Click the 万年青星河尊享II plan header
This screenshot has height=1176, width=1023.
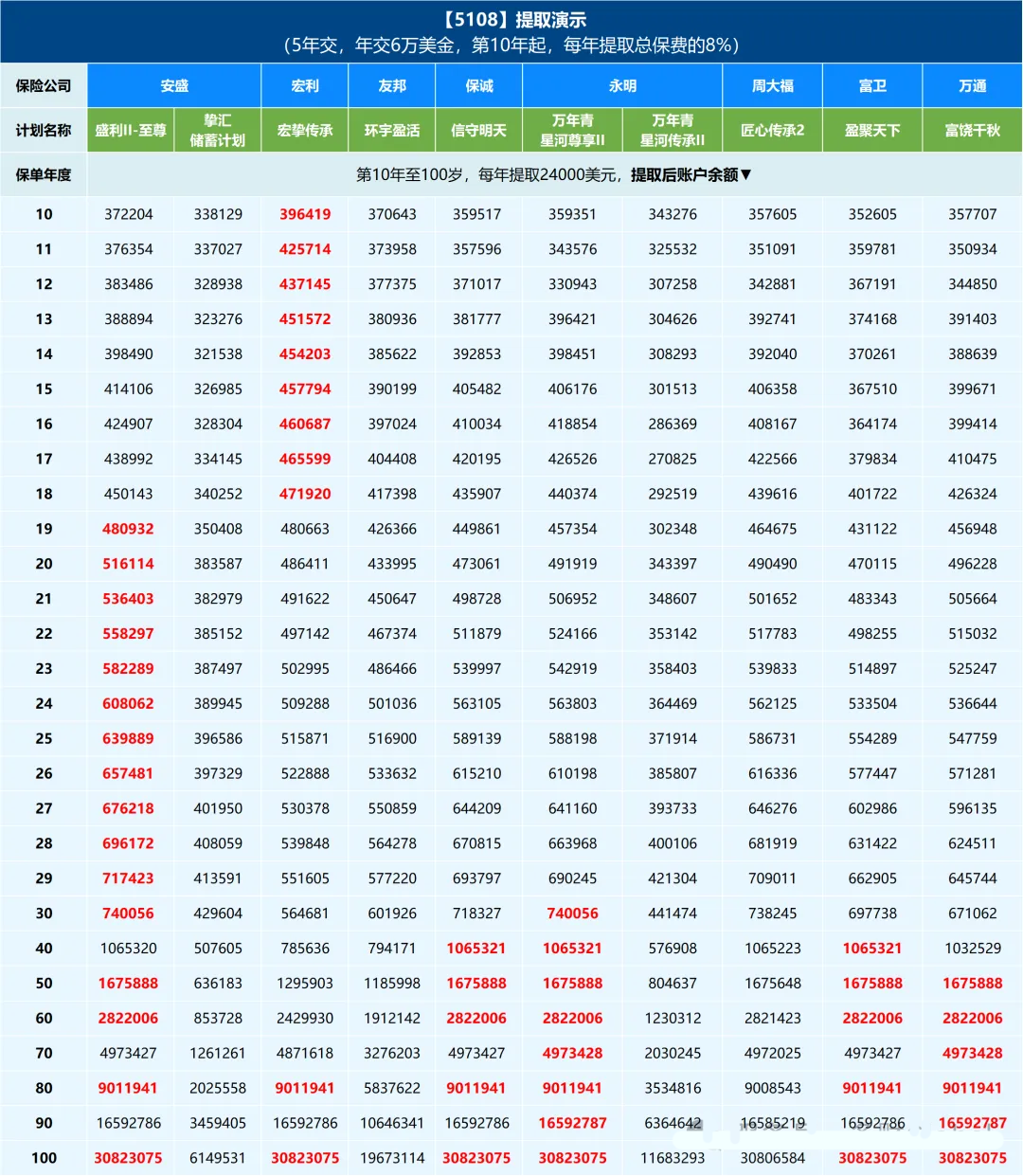click(x=572, y=131)
